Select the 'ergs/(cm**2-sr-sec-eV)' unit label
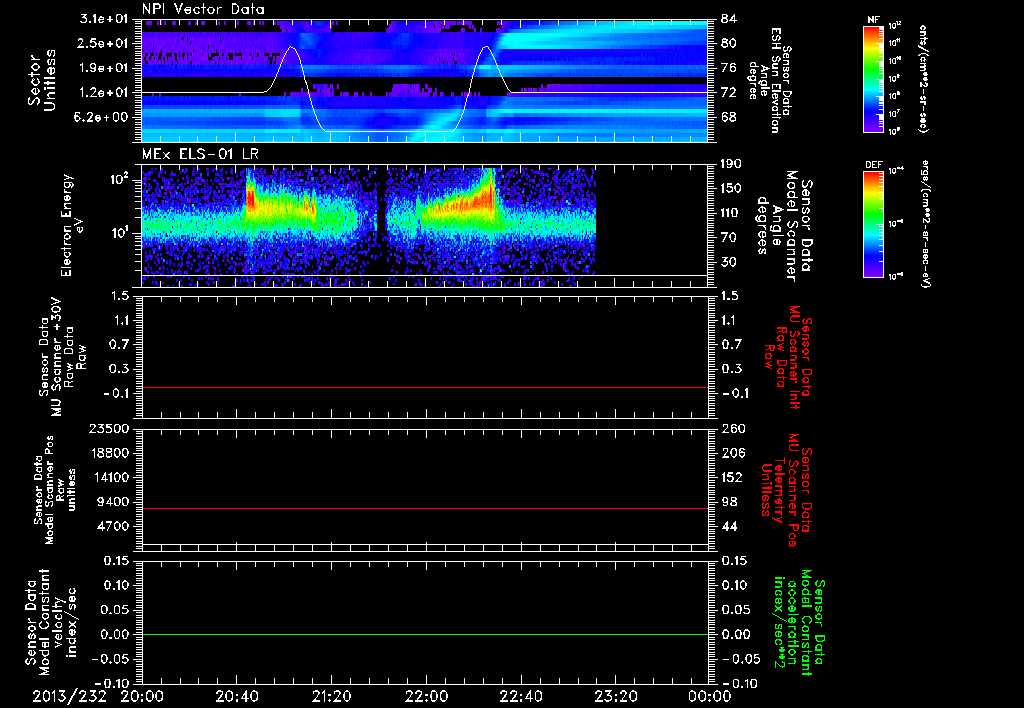 [x=925, y=224]
